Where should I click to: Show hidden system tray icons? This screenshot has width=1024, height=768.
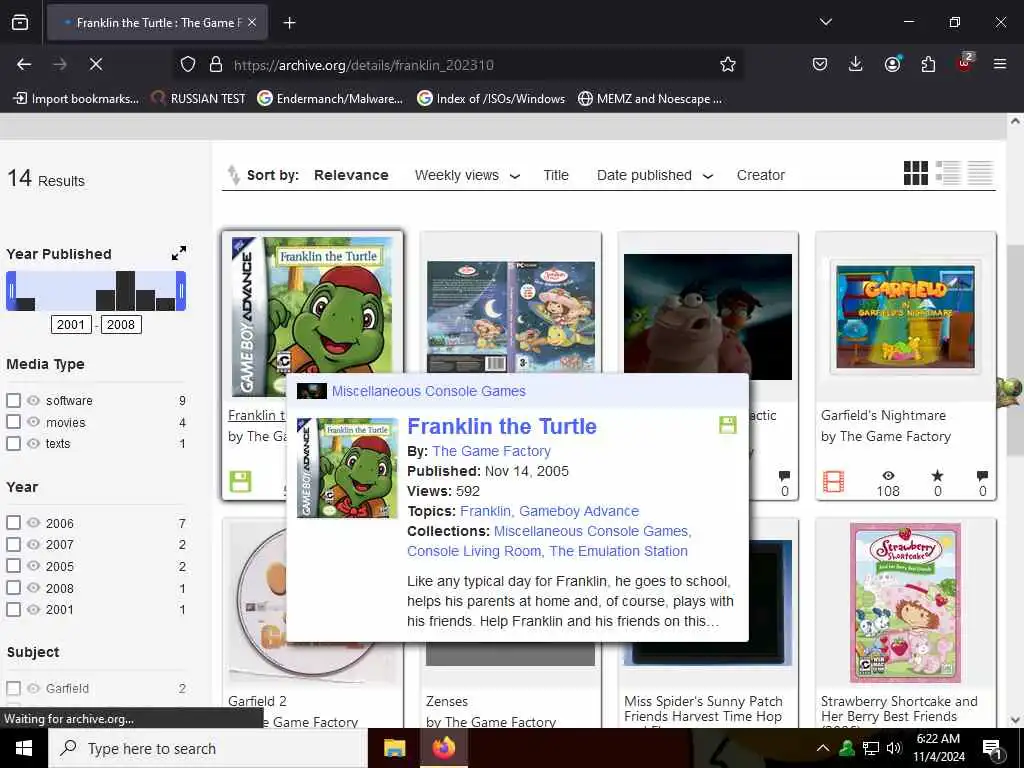click(x=823, y=748)
